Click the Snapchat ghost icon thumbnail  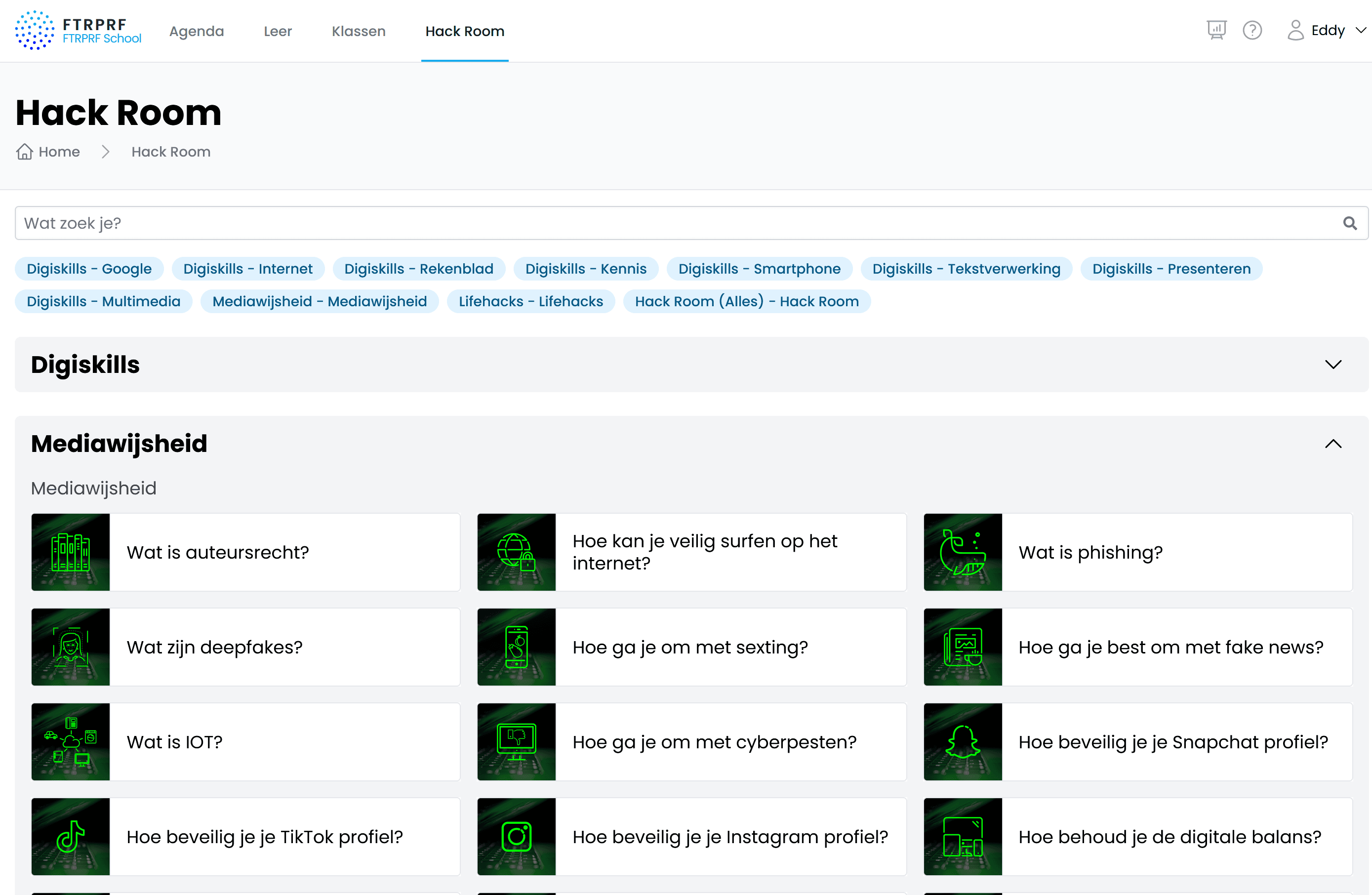962,741
